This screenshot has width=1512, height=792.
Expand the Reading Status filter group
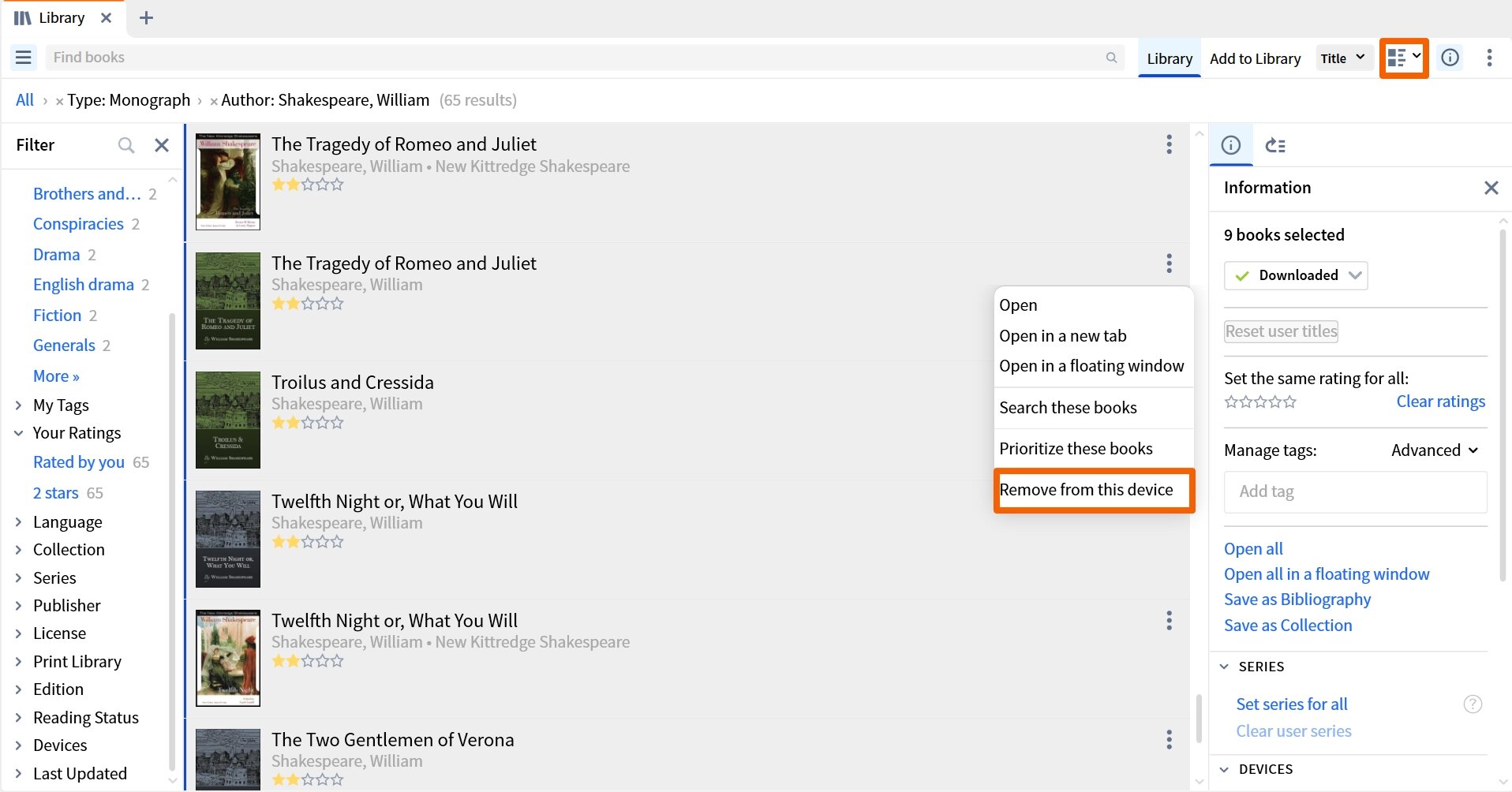pos(18,718)
